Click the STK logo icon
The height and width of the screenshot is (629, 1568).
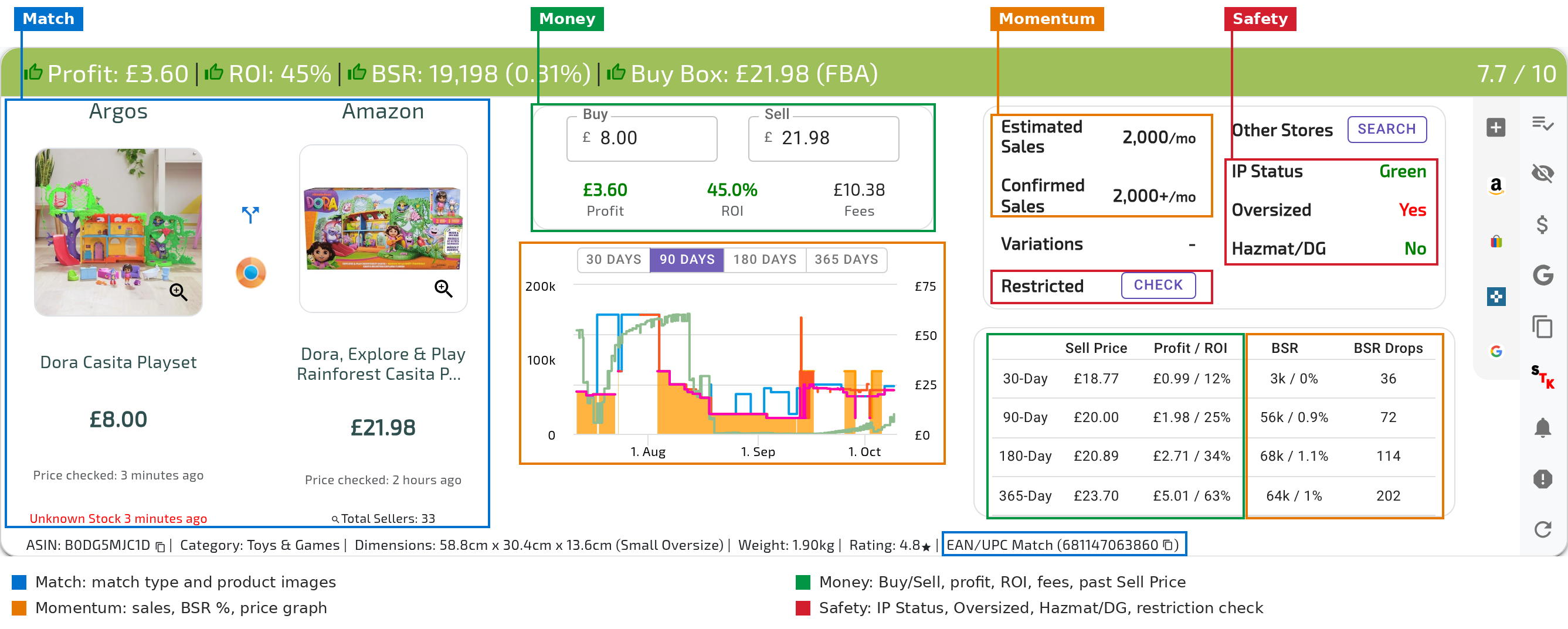pyautogui.click(x=1542, y=376)
